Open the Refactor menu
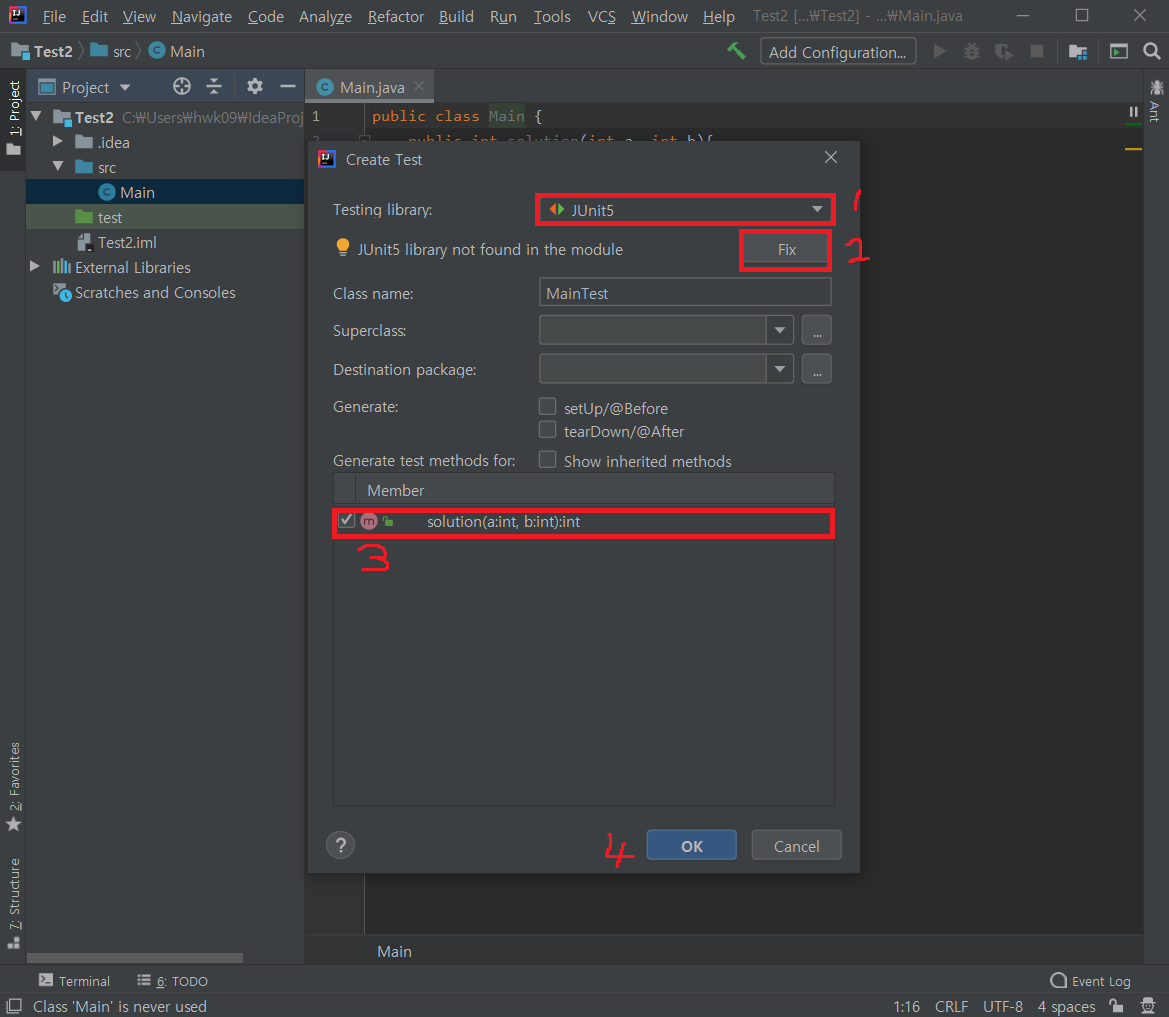The width and height of the screenshot is (1169, 1017). [395, 16]
